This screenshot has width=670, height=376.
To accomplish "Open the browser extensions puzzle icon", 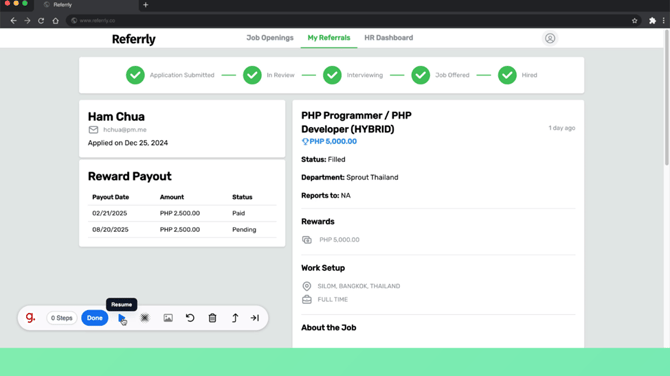I will pos(652,21).
